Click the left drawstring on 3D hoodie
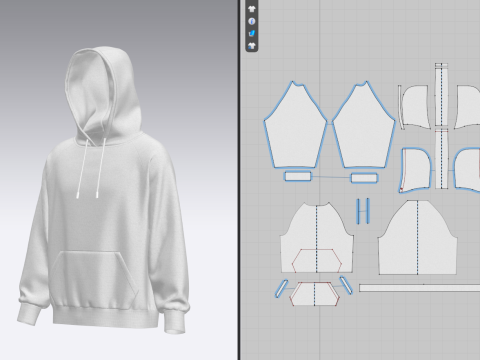 pos(82,169)
